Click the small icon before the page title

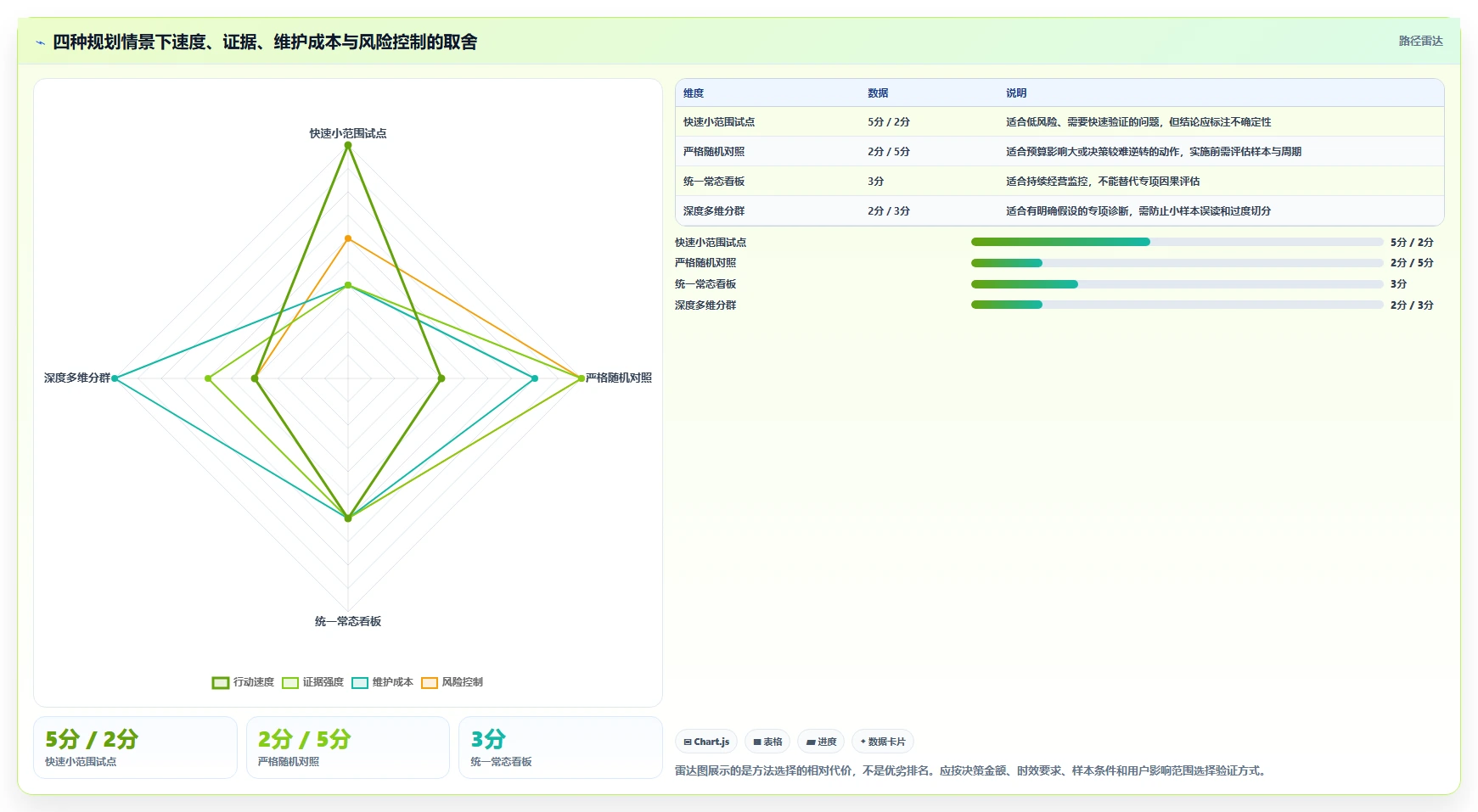click(x=40, y=42)
